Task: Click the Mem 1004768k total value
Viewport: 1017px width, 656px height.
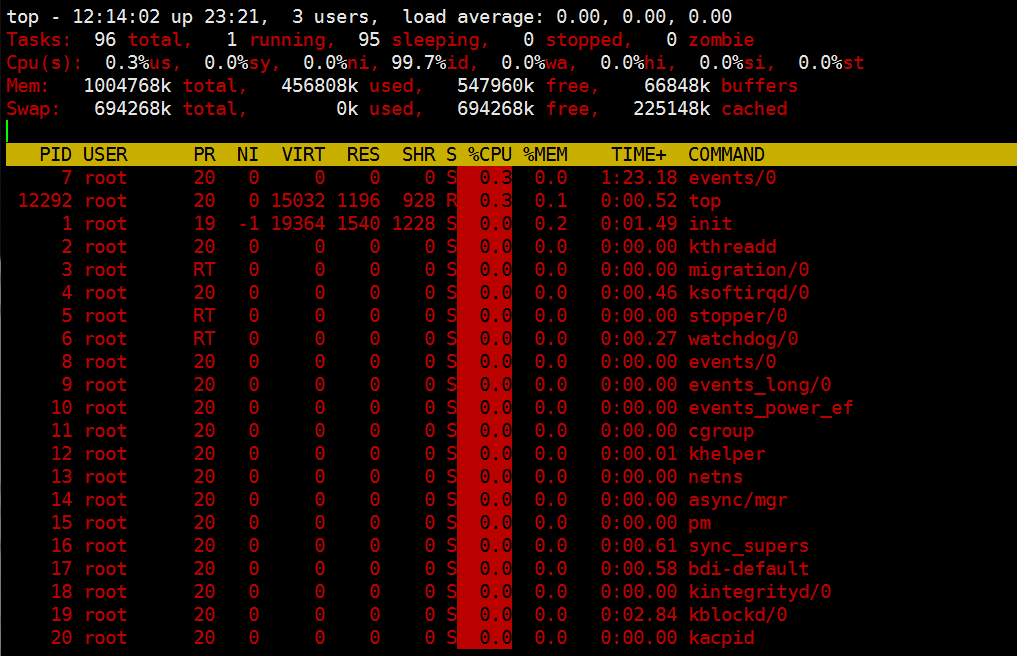Action: tap(165, 86)
